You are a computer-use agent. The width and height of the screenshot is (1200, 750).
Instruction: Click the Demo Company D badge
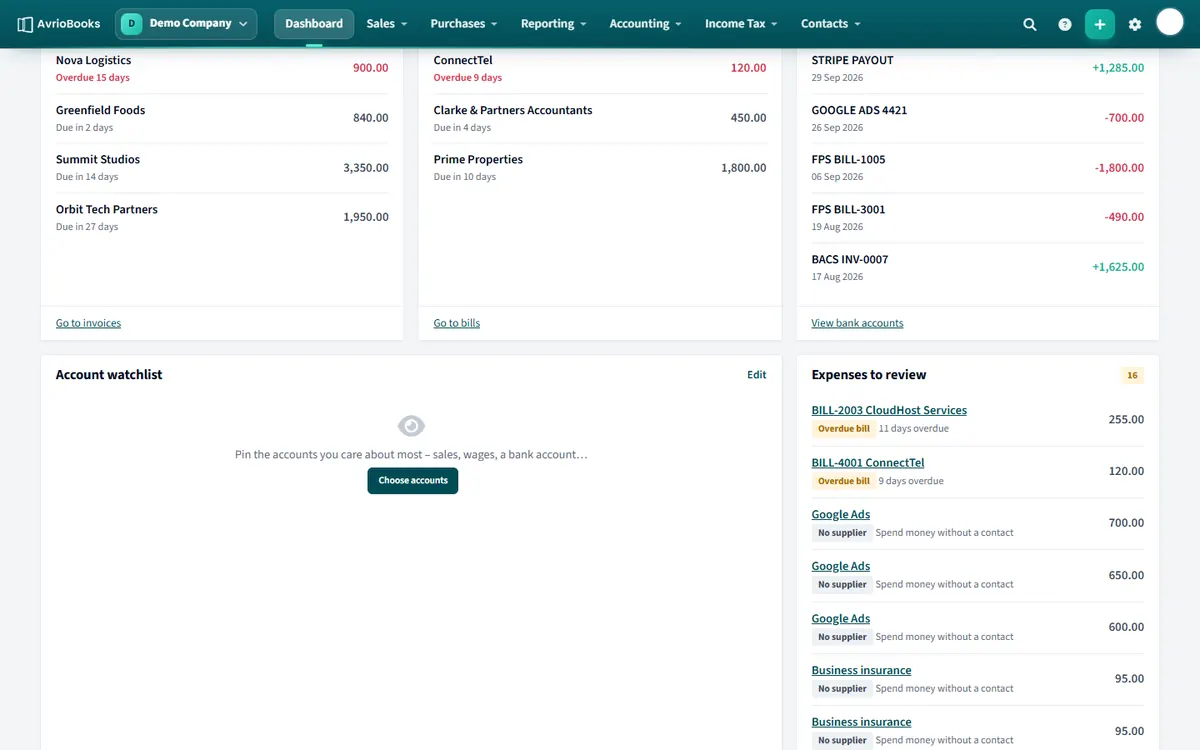click(132, 24)
